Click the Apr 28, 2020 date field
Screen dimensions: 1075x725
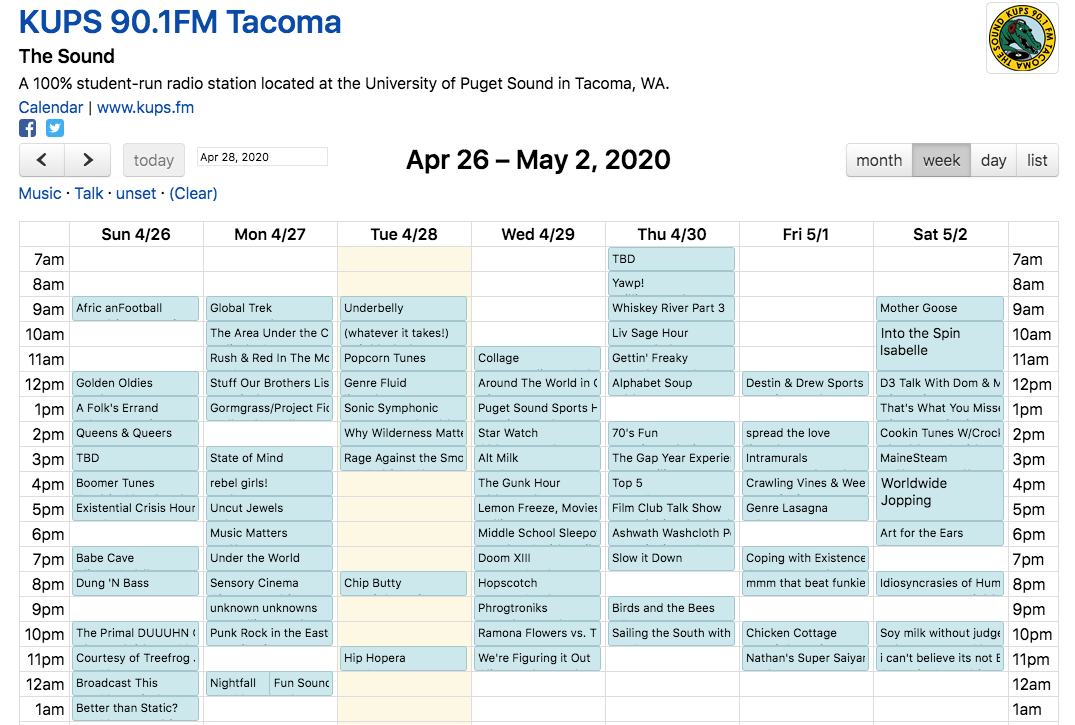[x=262, y=157]
